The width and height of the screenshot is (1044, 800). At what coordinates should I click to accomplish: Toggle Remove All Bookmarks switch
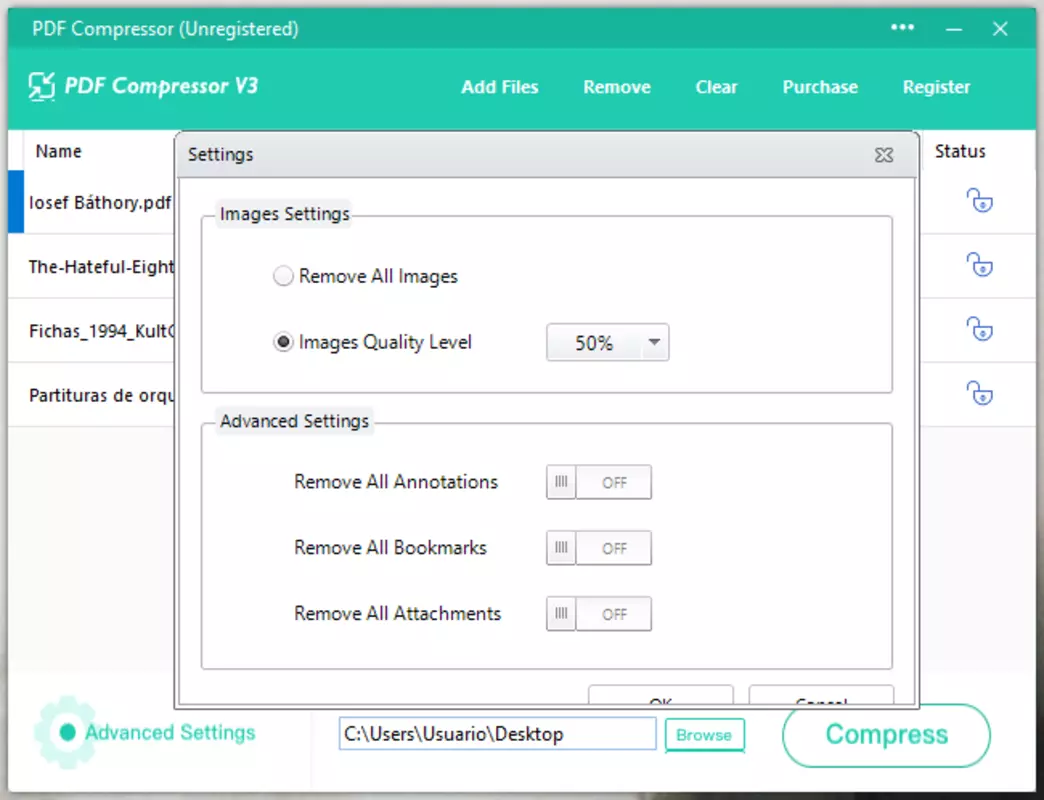point(599,548)
